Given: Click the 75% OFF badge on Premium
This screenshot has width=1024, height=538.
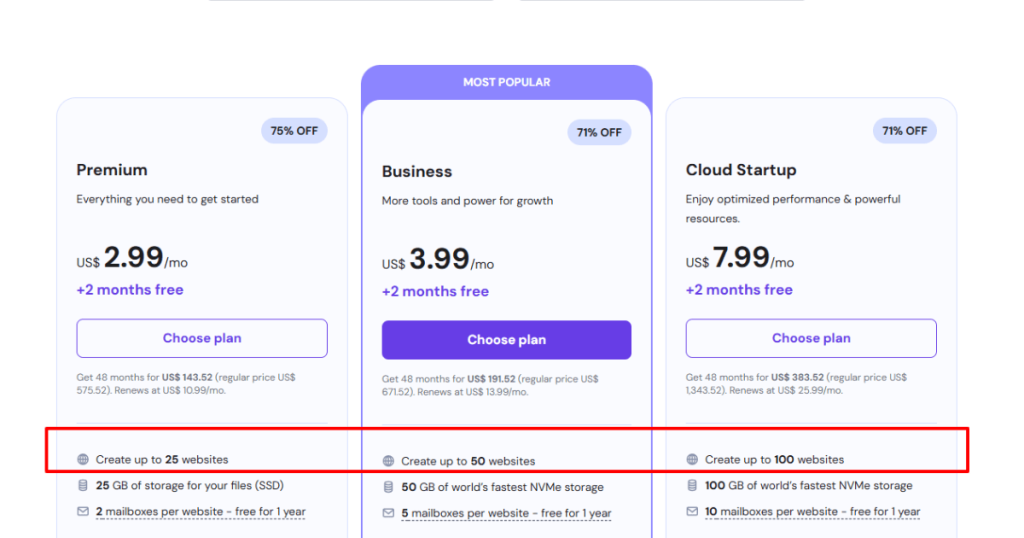Looking at the screenshot, I should [294, 131].
